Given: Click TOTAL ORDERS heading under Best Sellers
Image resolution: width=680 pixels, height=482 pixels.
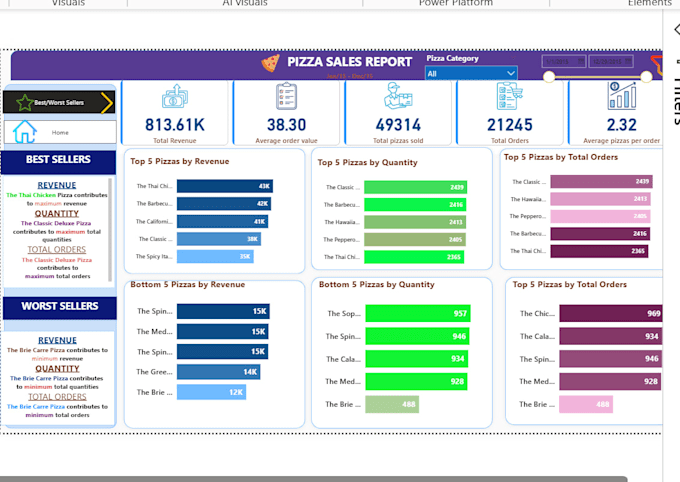Looking at the screenshot, I should [57, 249].
